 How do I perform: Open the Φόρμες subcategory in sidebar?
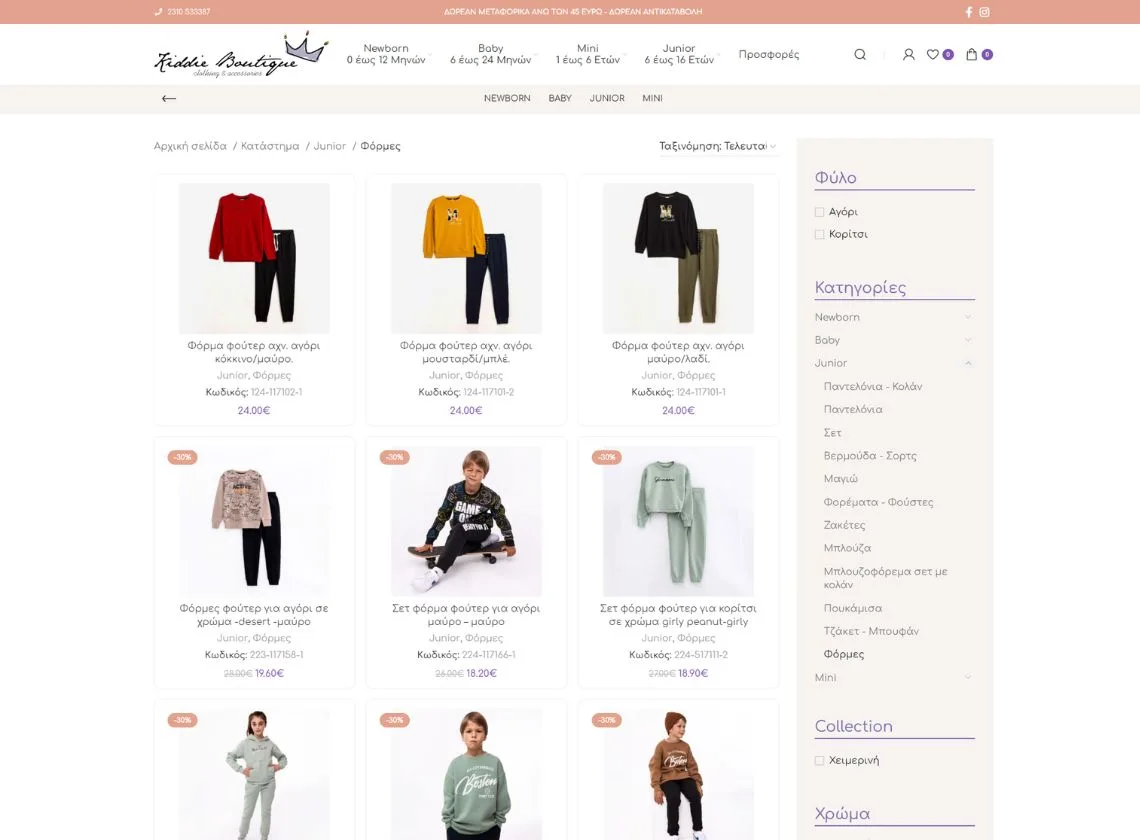[x=843, y=655]
